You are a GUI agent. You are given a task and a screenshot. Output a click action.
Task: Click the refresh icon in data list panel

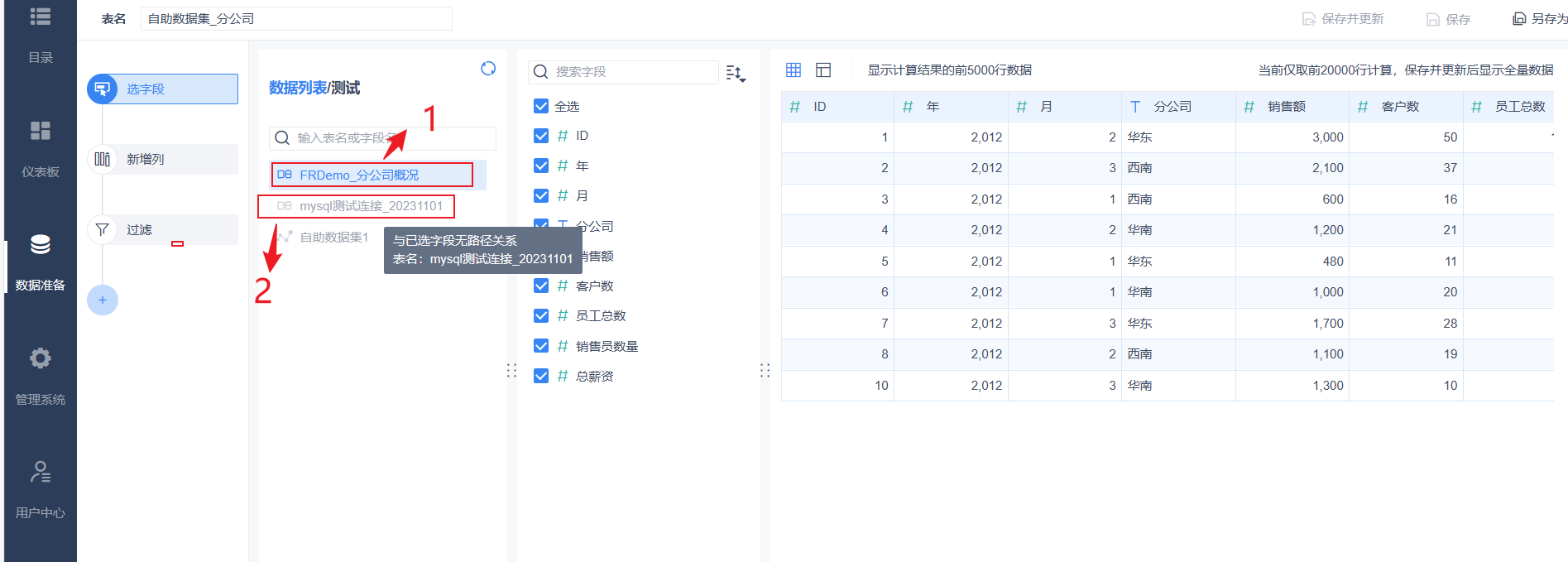pos(488,69)
